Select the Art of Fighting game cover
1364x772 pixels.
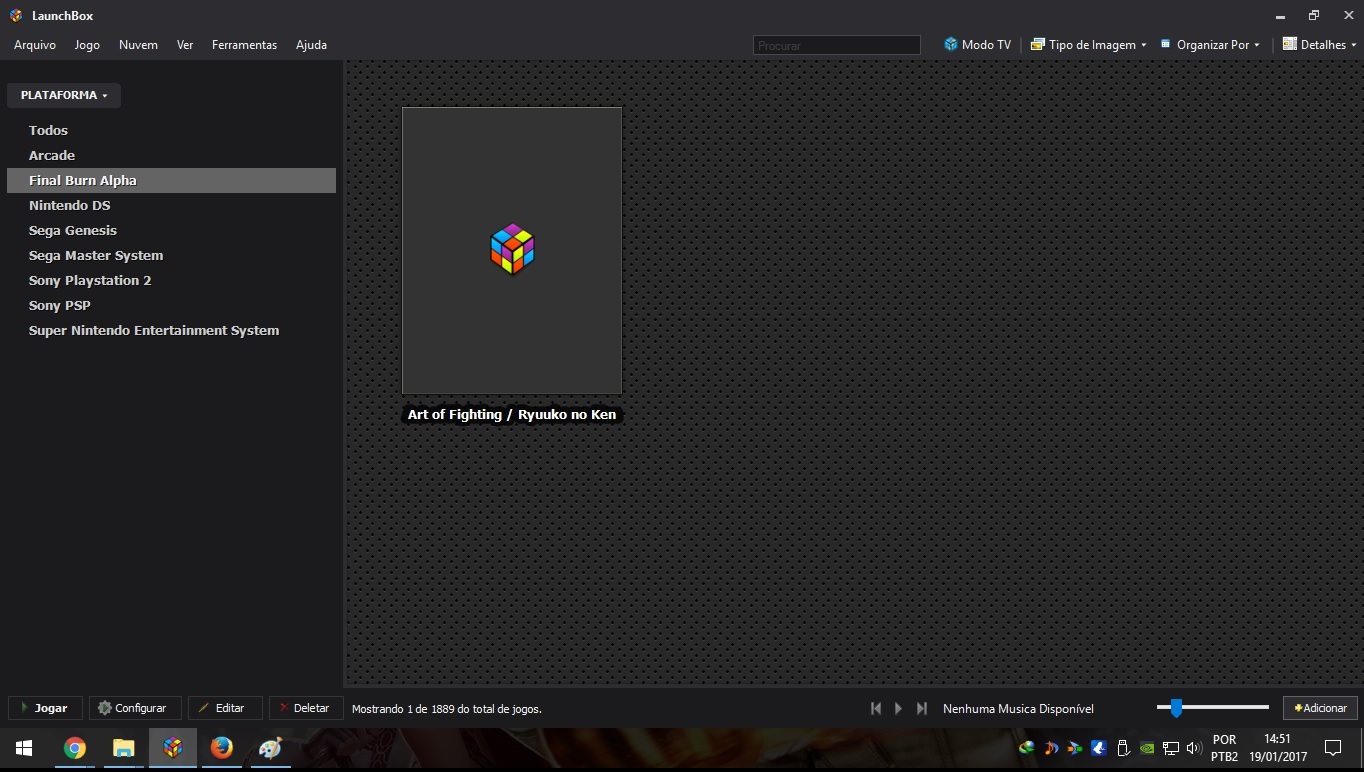512,250
